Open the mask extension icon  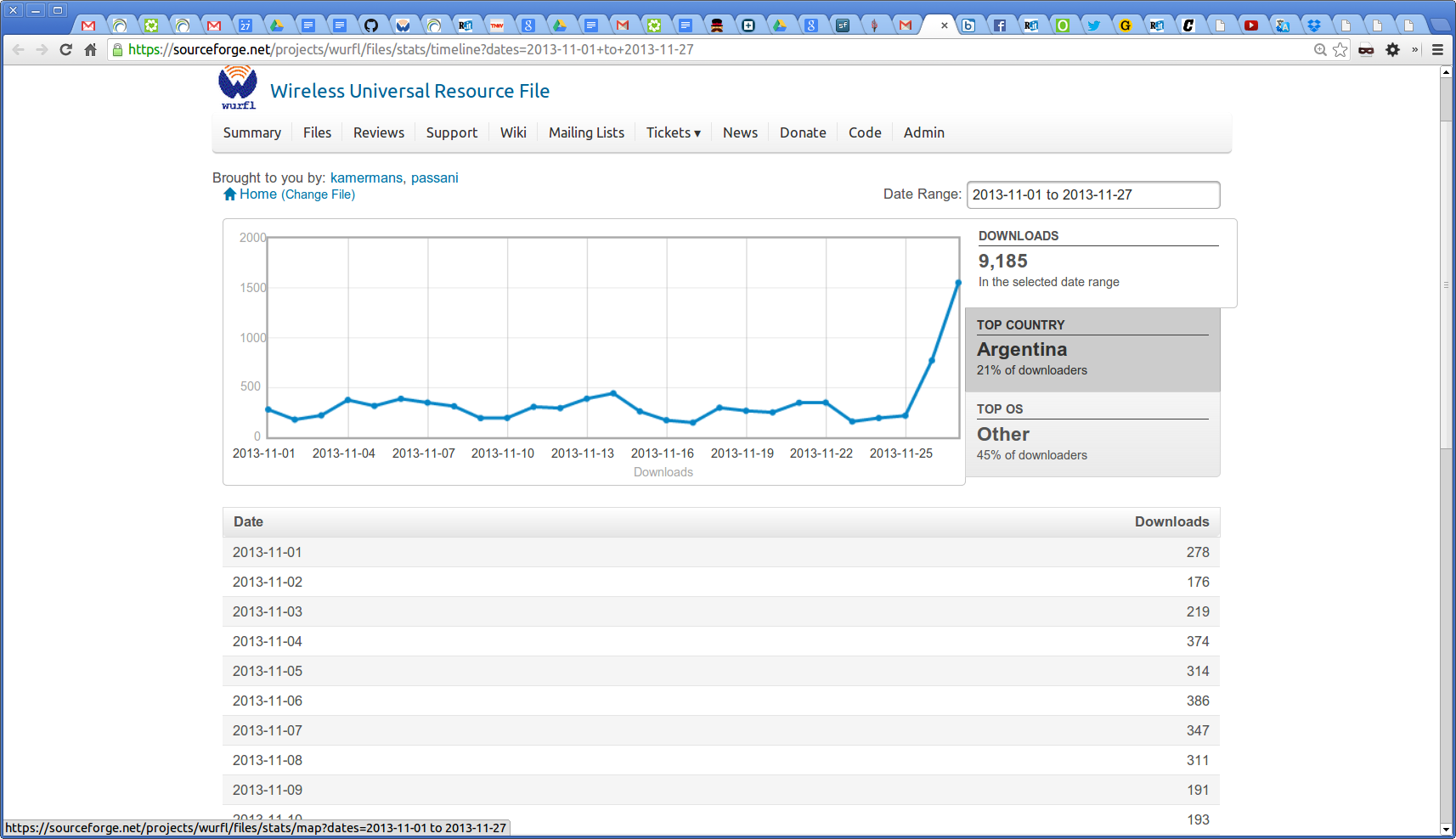[x=1366, y=50]
